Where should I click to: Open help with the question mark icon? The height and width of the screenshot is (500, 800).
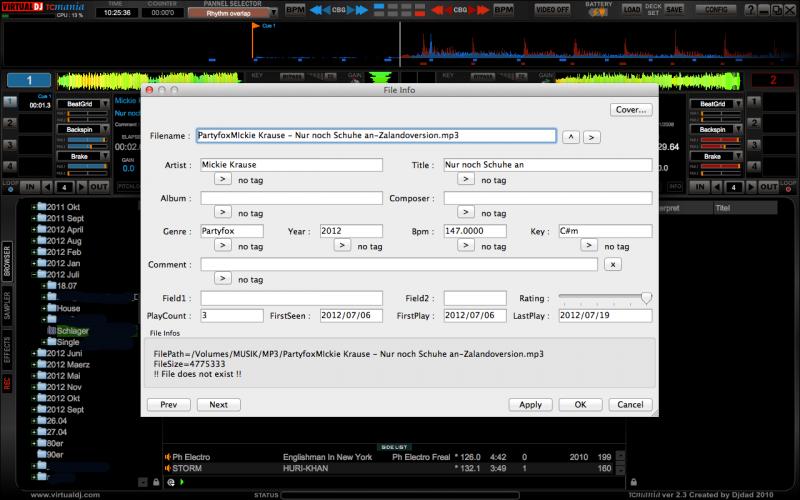749,10
